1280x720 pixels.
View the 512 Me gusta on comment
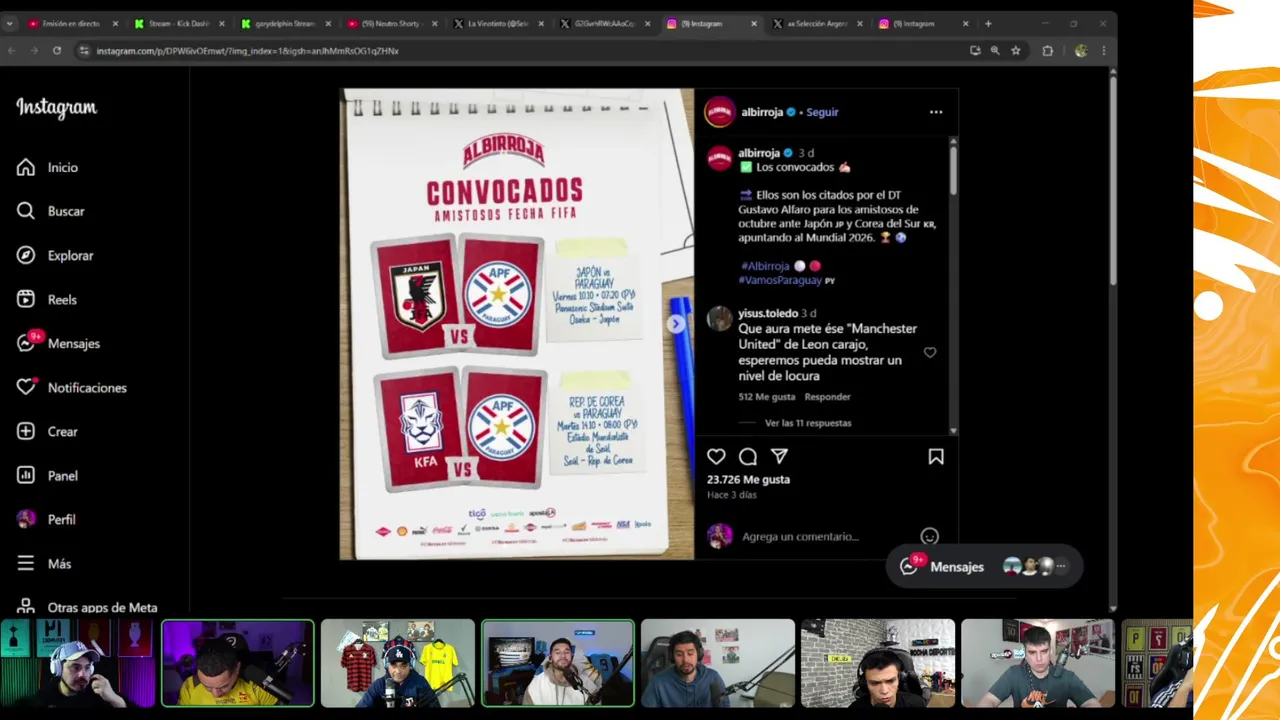click(x=767, y=397)
